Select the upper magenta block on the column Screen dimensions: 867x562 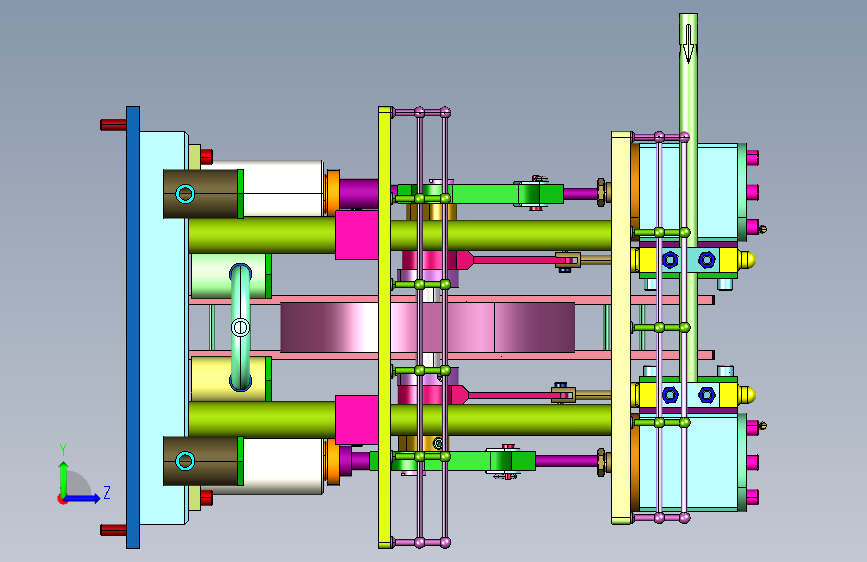(x=357, y=235)
